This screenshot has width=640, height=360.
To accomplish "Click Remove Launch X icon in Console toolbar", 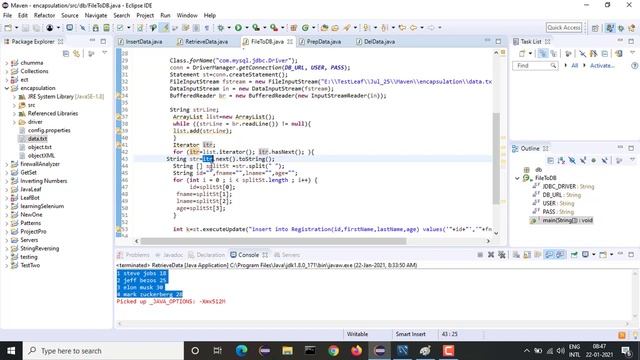I will point(491,255).
